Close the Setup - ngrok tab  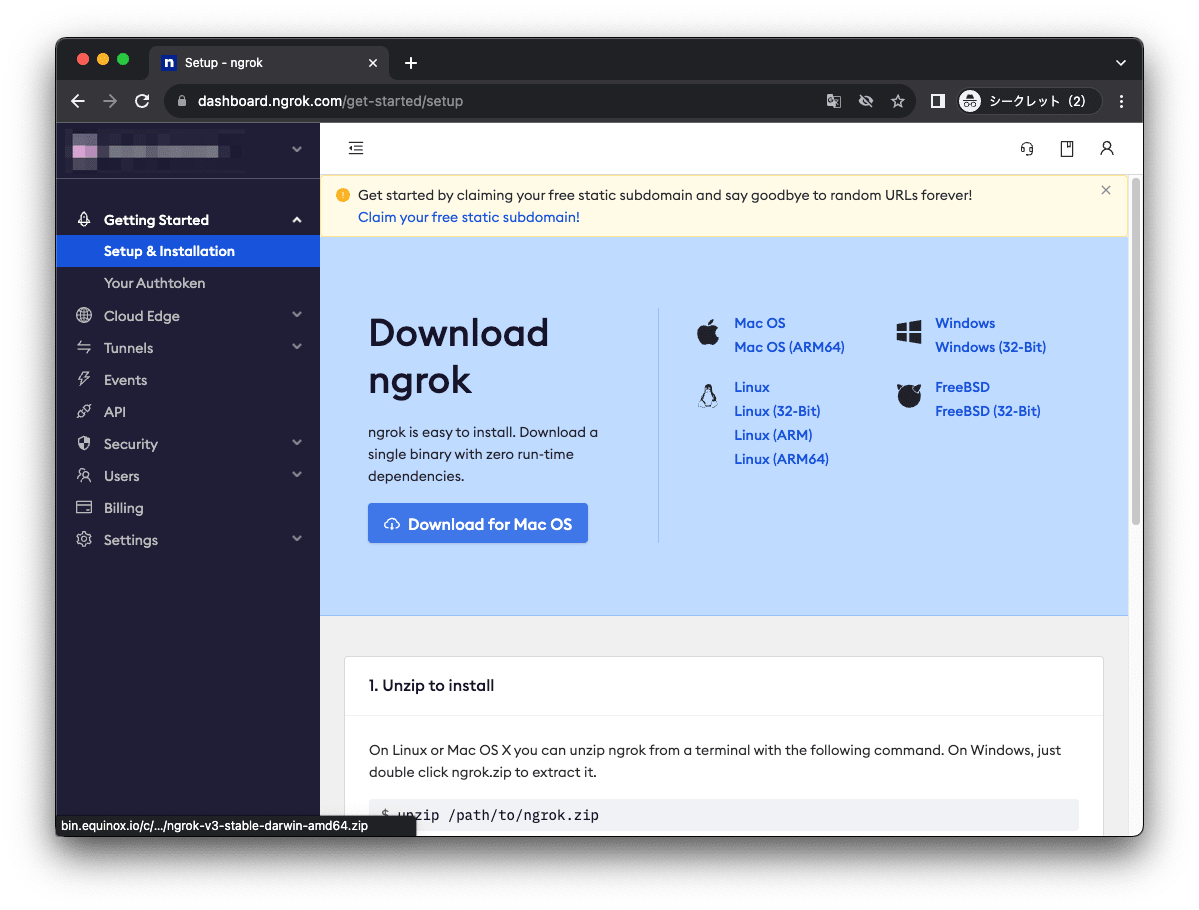(373, 63)
